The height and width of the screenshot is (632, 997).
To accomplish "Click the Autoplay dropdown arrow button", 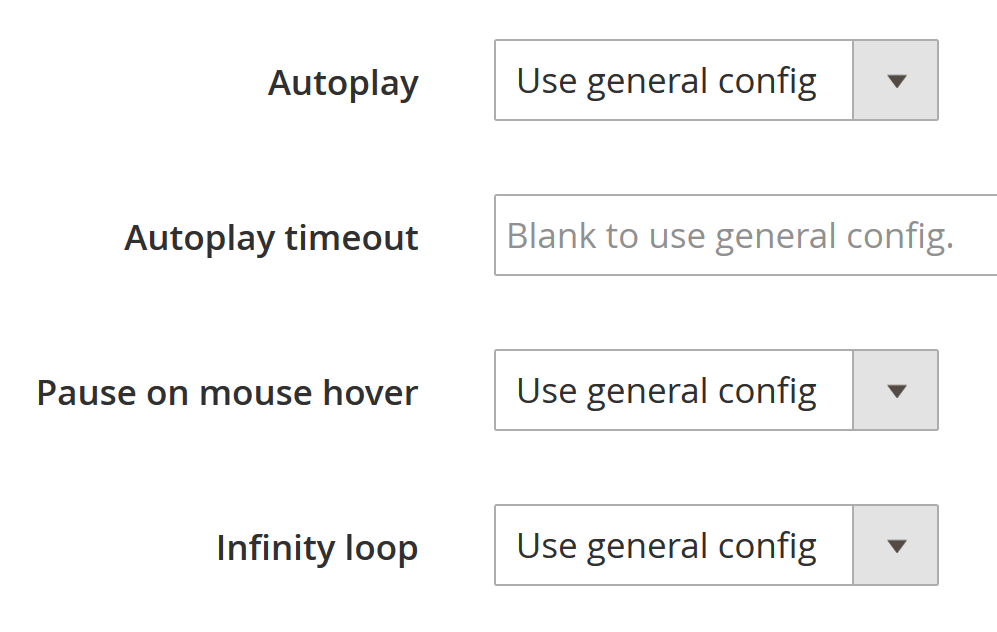I will 896,81.
